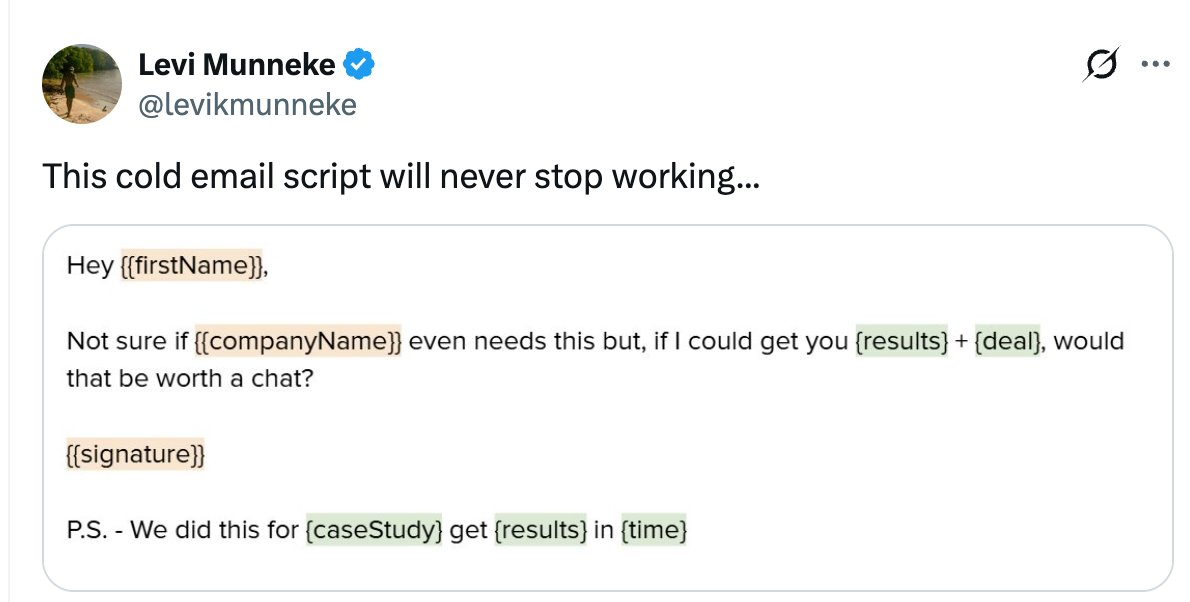Image resolution: width=1190 pixels, height=602 pixels.
Task: Click the {results} tag in the P.S. line
Action: click(x=540, y=531)
